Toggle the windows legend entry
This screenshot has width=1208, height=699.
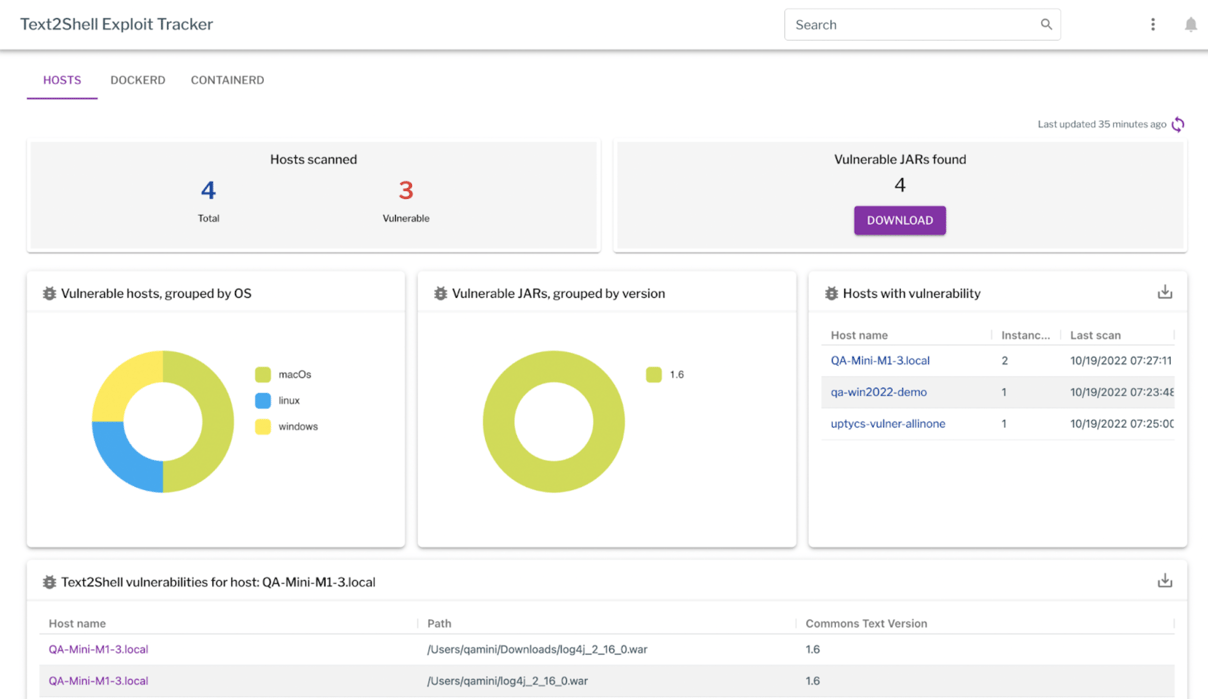286,426
